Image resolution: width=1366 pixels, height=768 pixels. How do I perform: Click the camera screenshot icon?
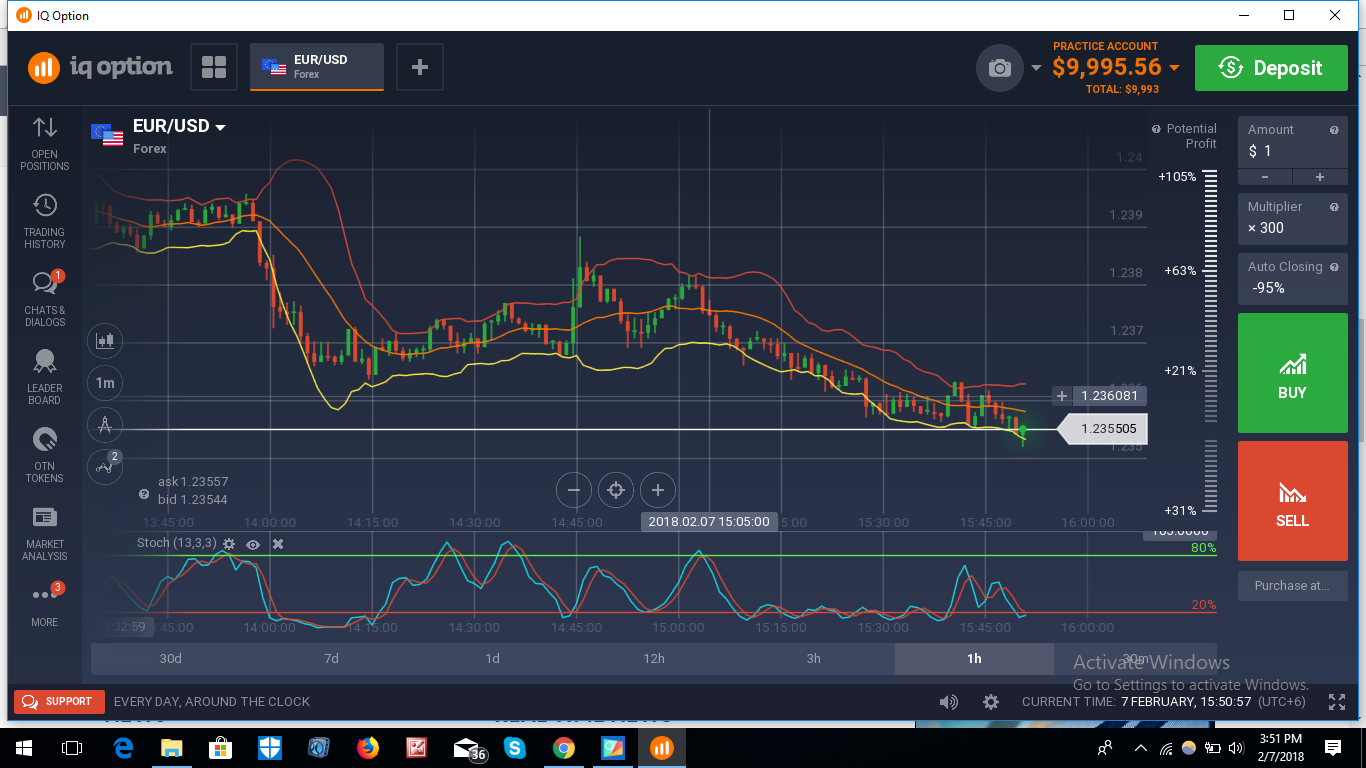[999, 68]
